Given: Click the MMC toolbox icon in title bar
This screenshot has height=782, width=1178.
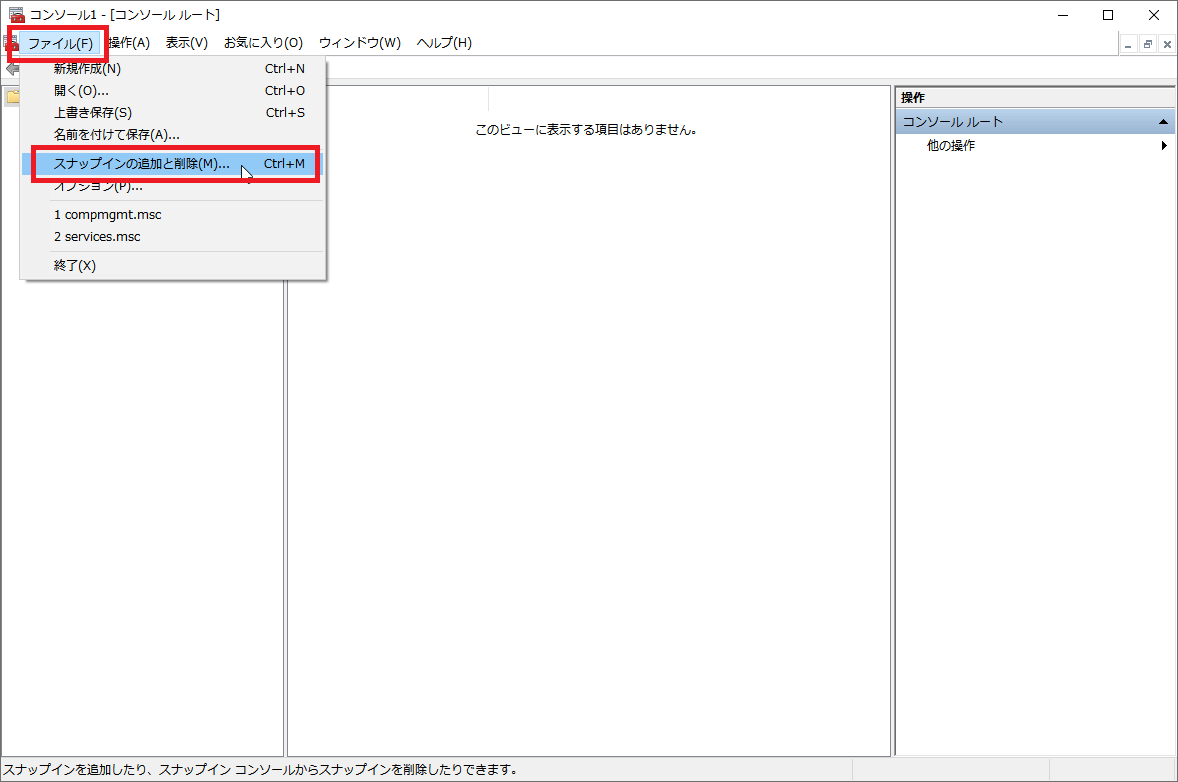Looking at the screenshot, I should (16, 15).
